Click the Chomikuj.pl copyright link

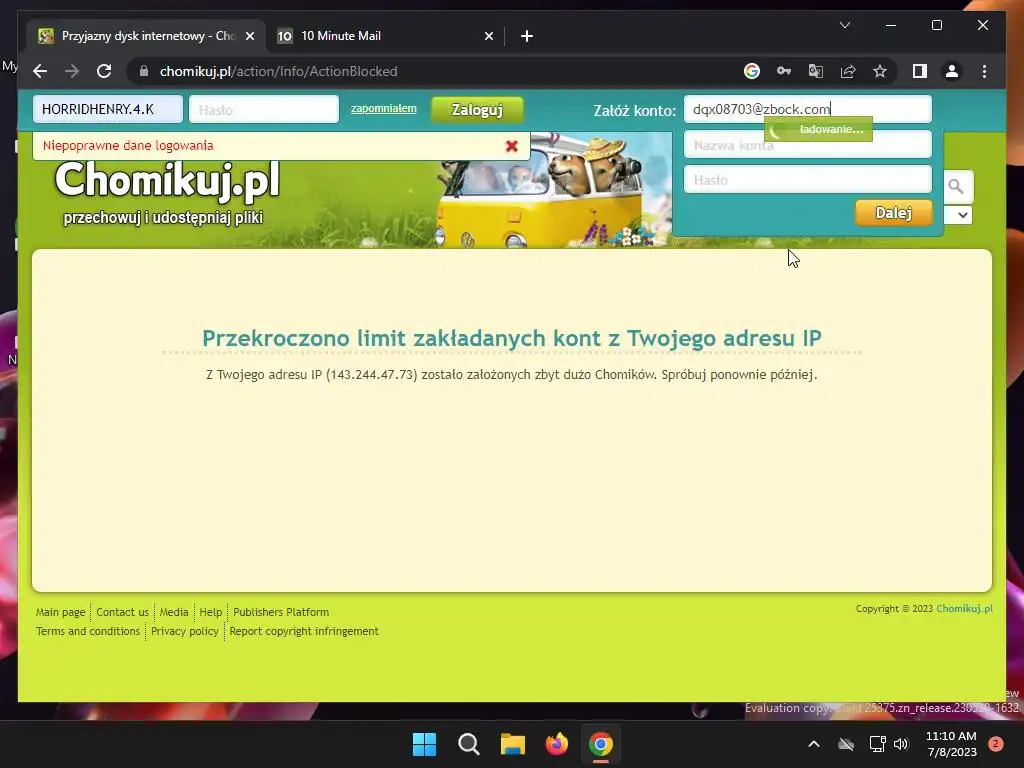coord(964,608)
